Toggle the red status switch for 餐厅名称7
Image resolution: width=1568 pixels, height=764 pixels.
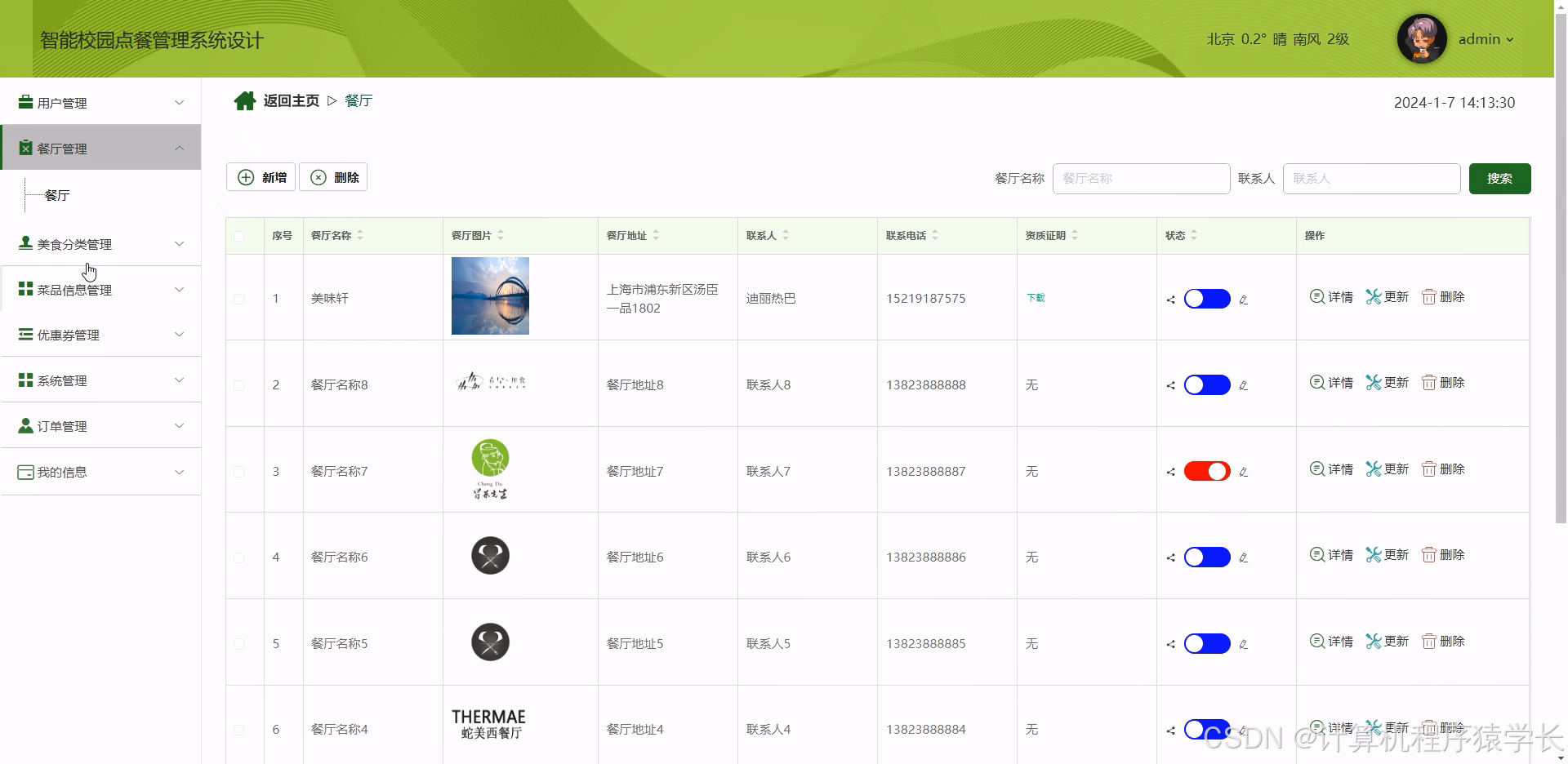[x=1206, y=472]
